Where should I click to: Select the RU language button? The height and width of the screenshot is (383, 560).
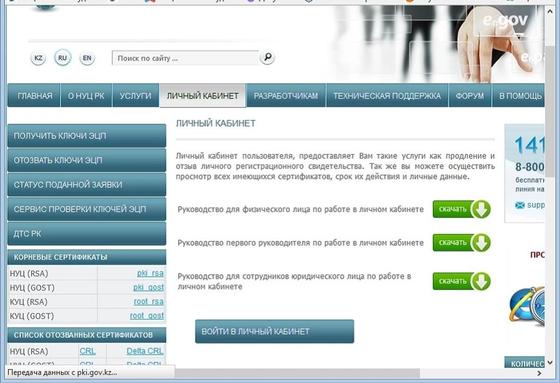pyautogui.click(x=62, y=58)
